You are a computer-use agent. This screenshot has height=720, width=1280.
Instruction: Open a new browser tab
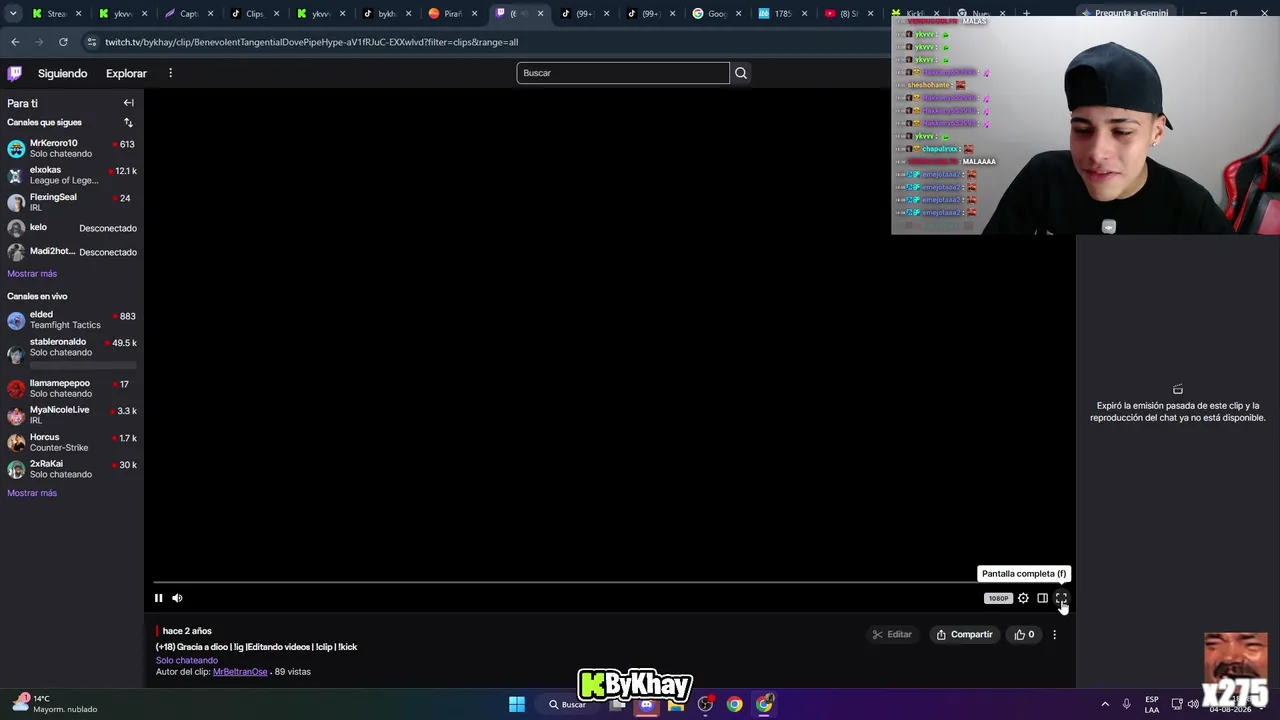1026,14
